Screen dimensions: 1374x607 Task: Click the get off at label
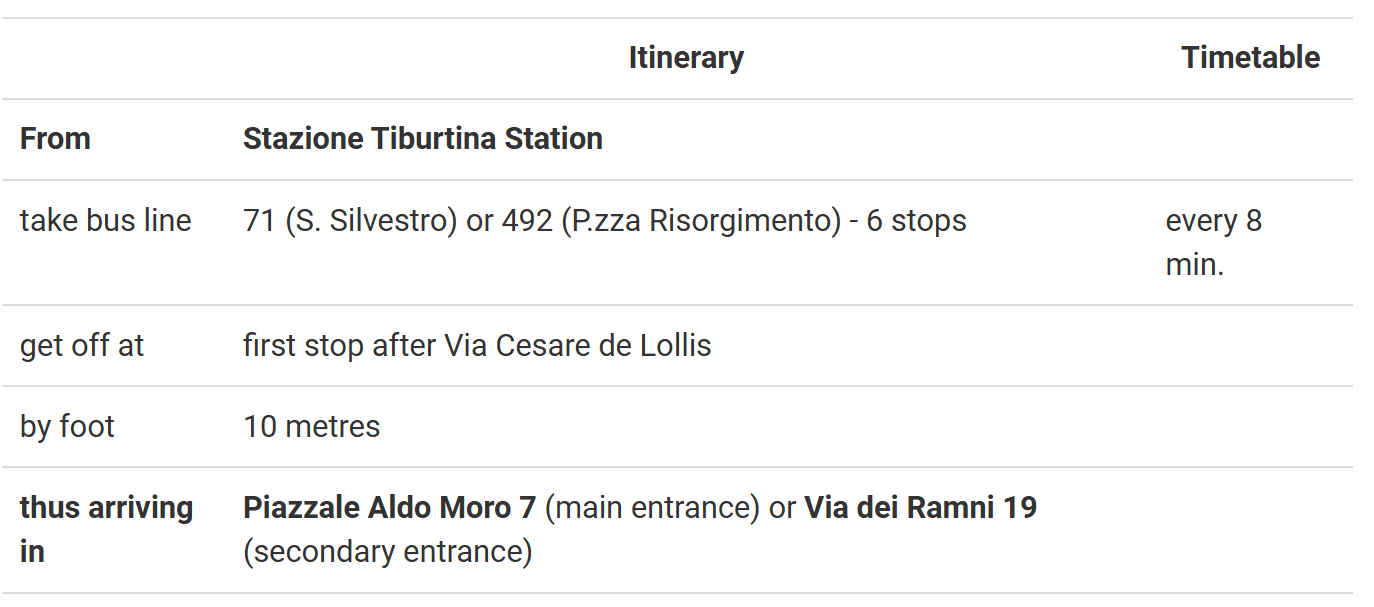(x=82, y=346)
